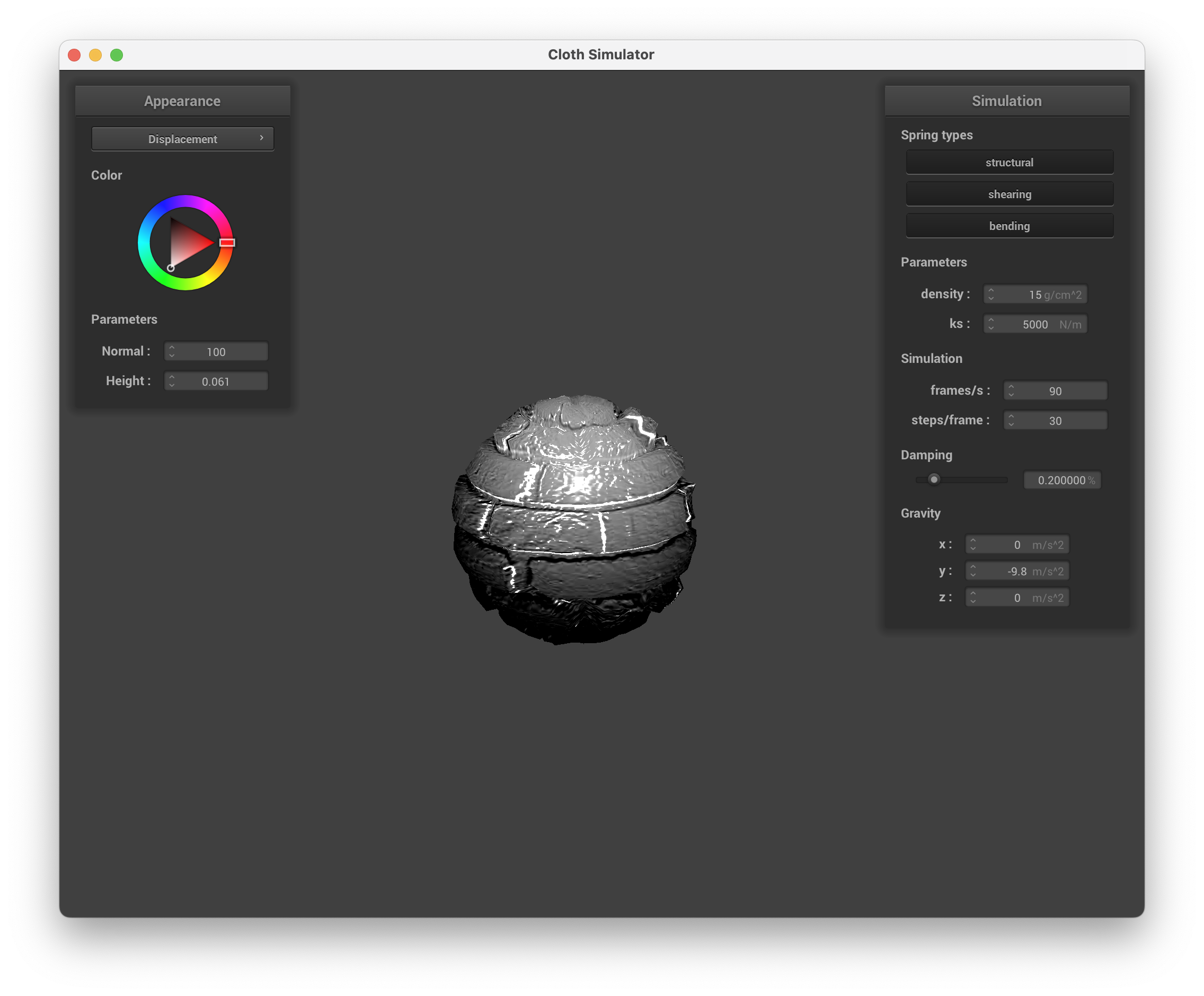The width and height of the screenshot is (1204, 996).
Task: Toggle the shearing spring type
Action: coord(1009,194)
